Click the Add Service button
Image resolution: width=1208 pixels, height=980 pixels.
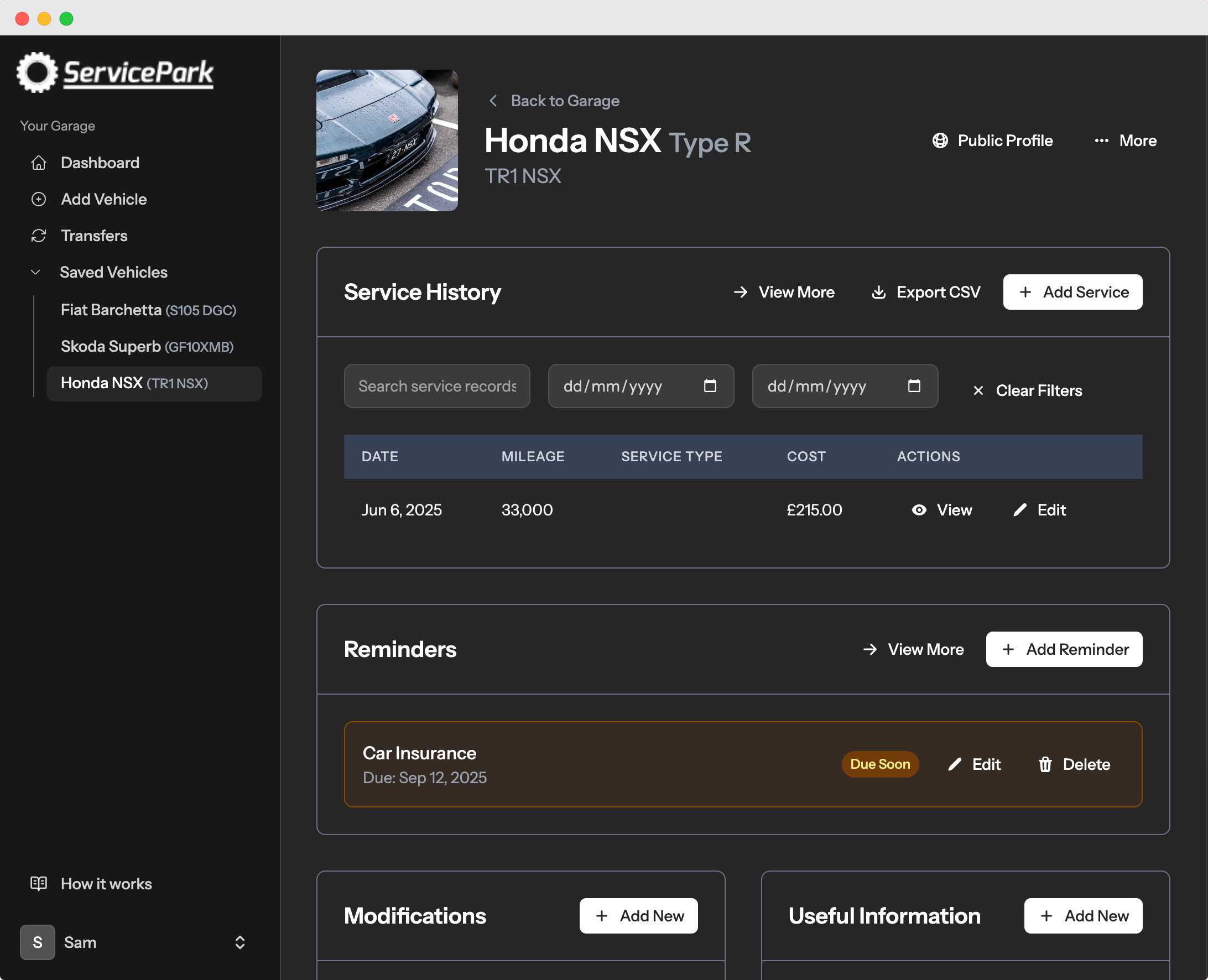tap(1072, 292)
